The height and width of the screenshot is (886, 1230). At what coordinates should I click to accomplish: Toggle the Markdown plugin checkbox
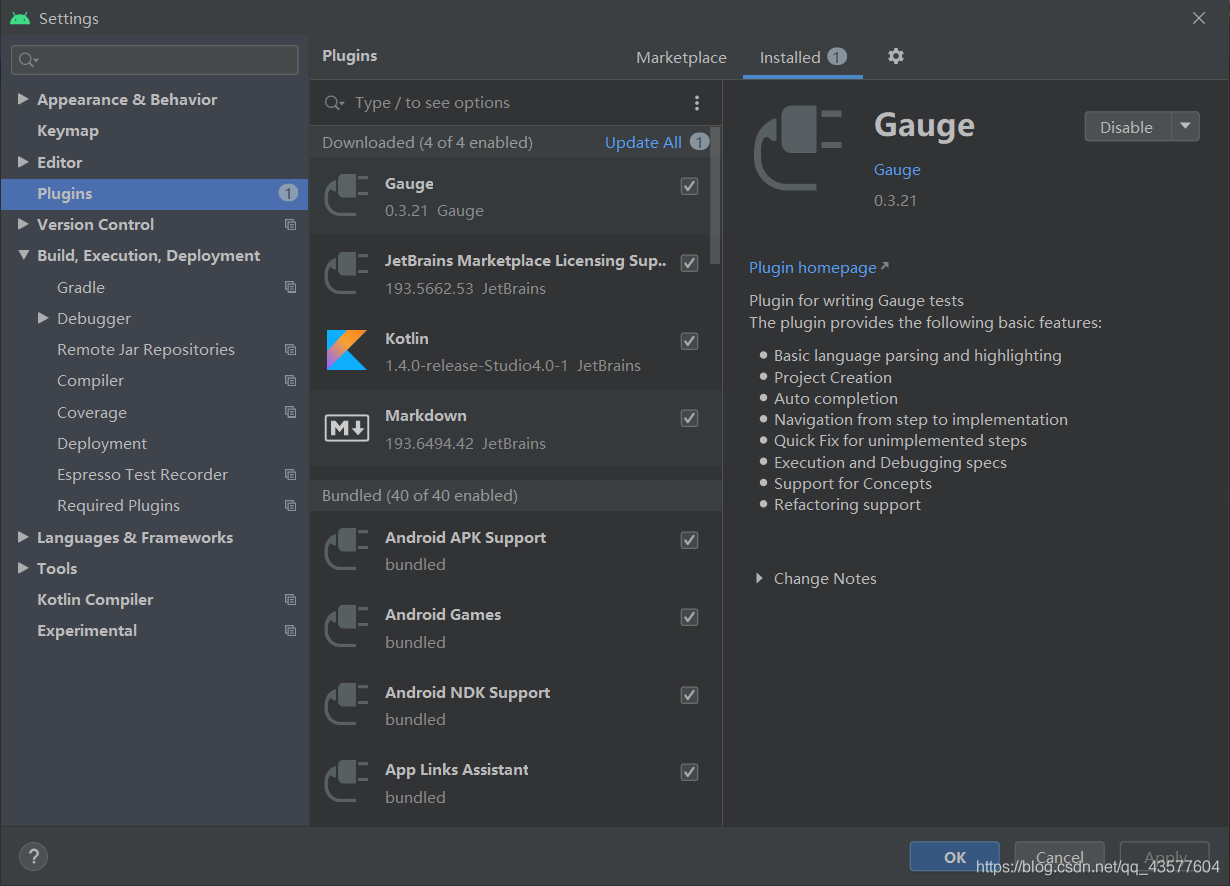689,418
